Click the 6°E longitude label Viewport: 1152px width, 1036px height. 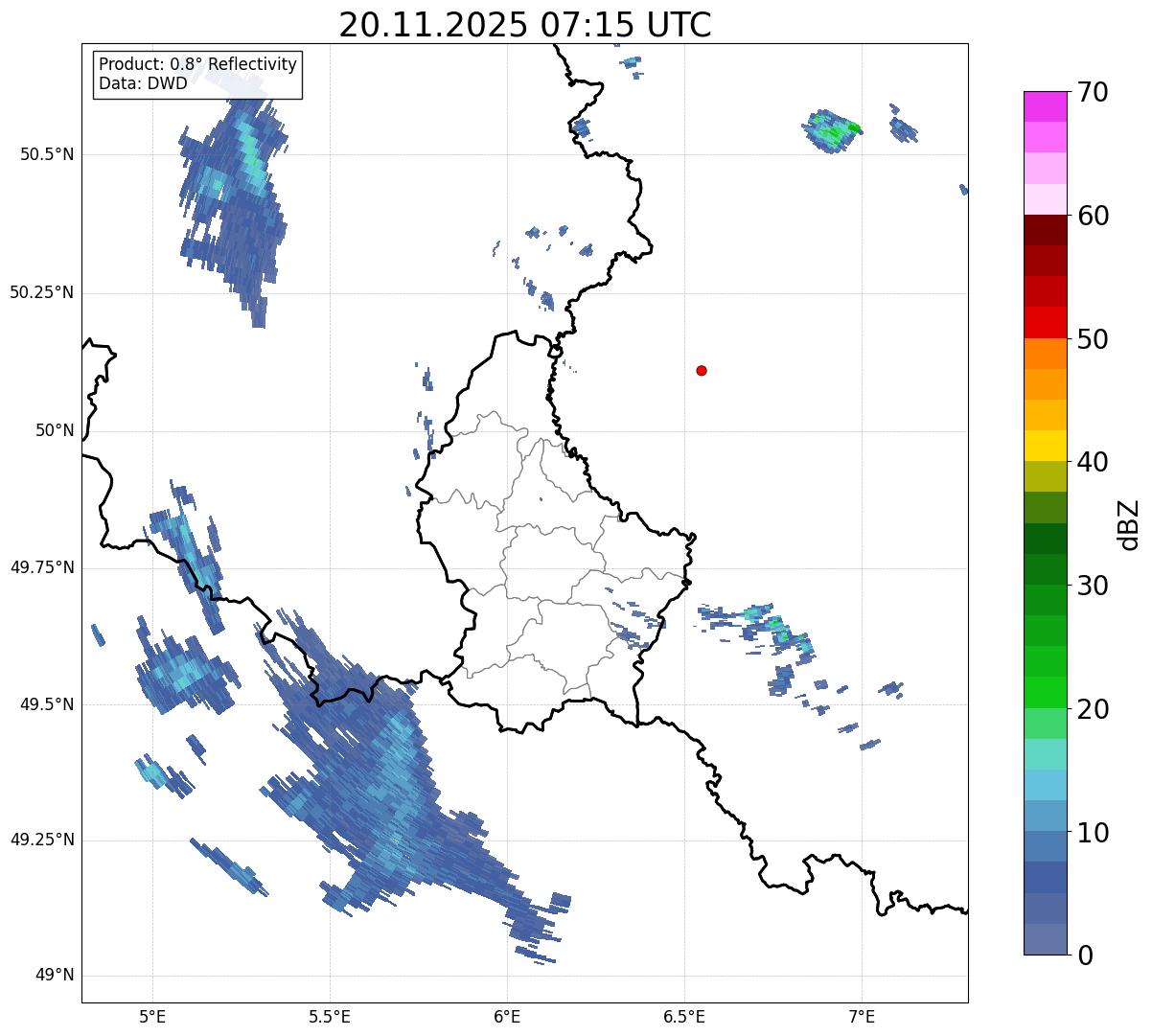507,1017
